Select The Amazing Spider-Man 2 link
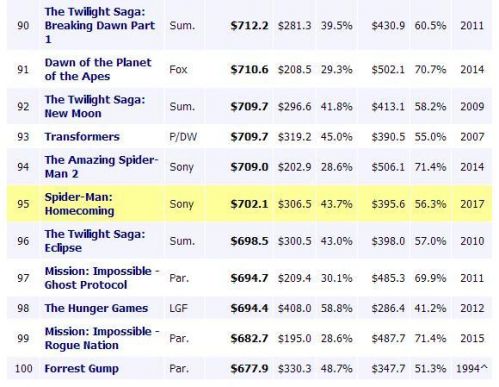This screenshot has height=387, width=499. coord(101,167)
